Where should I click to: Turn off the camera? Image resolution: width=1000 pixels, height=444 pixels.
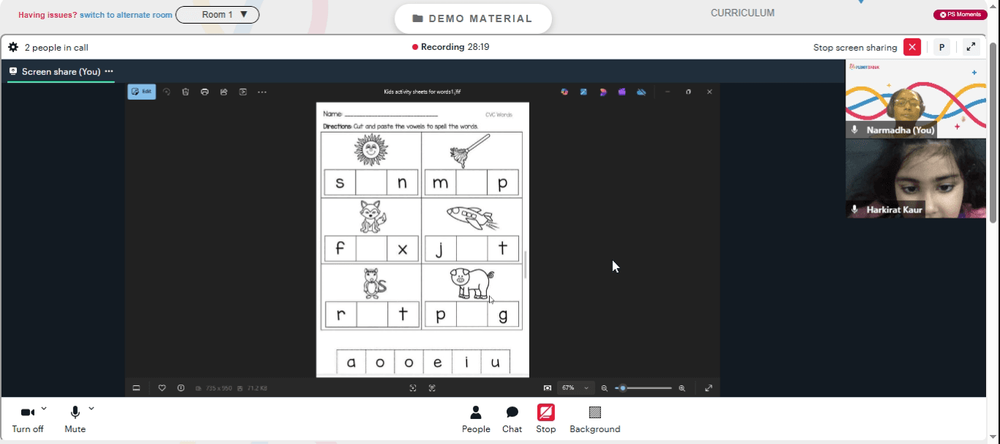(27, 420)
